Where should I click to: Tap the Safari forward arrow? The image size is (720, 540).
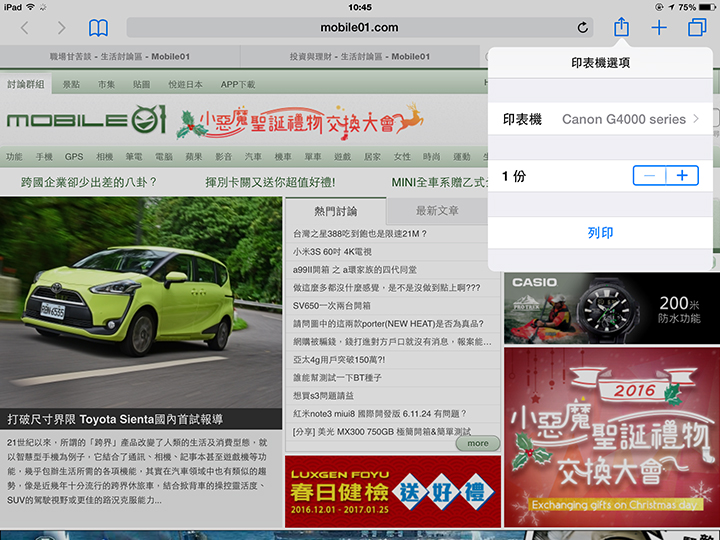tap(61, 28)
